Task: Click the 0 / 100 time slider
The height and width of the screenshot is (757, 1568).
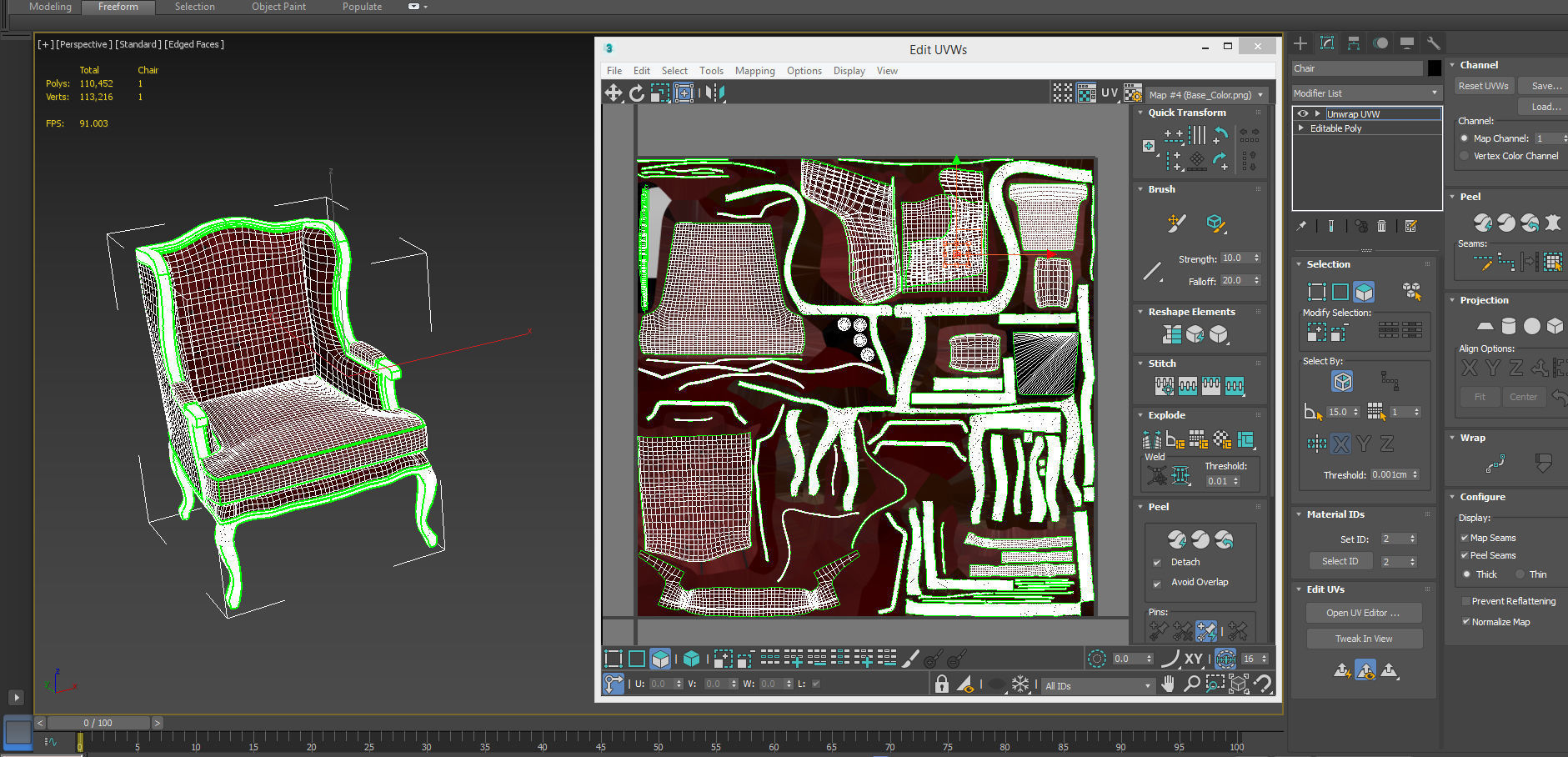Action: click(98, 723)
